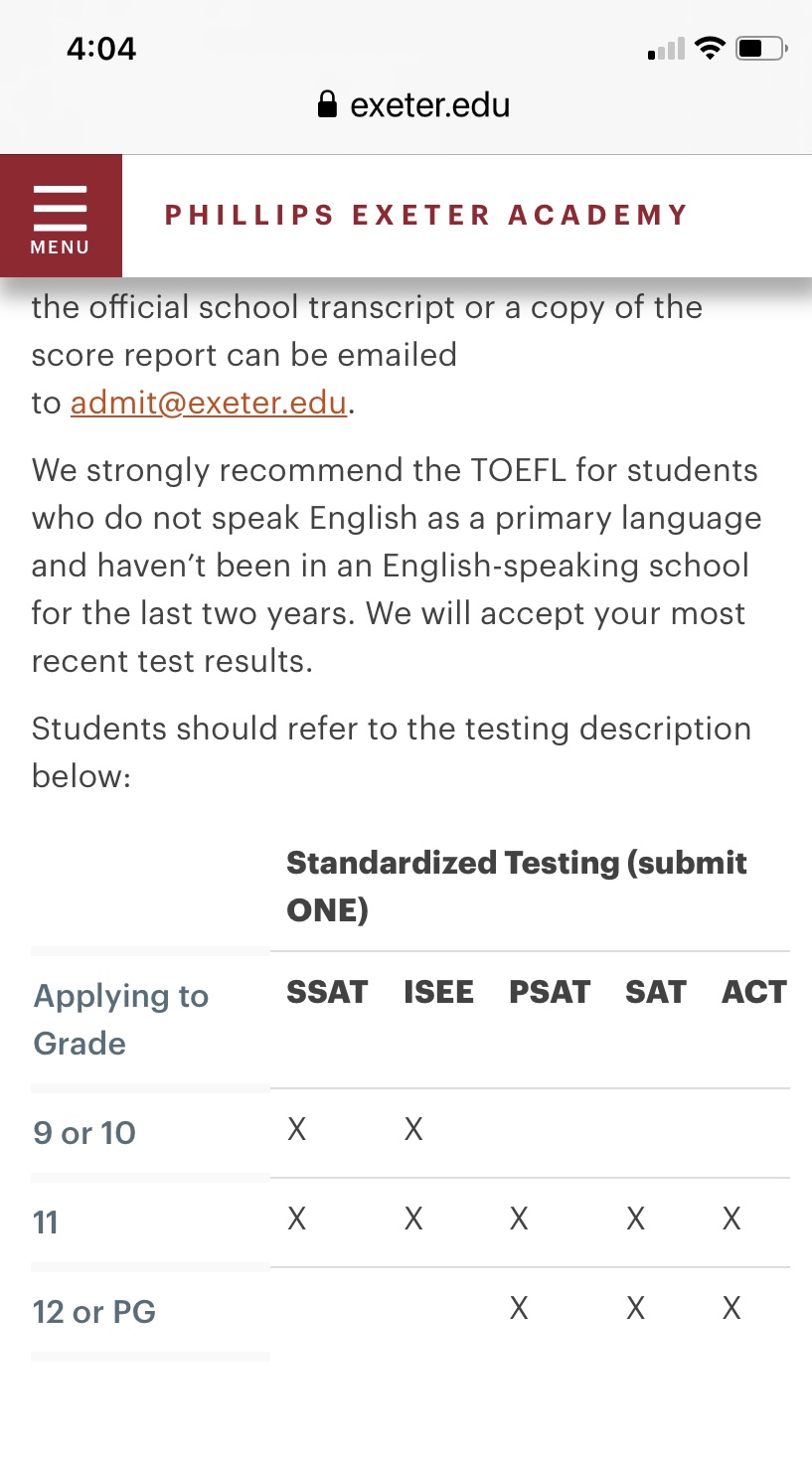
Task: Tap the Phillips Exeter Academy title
Action: 426,215
